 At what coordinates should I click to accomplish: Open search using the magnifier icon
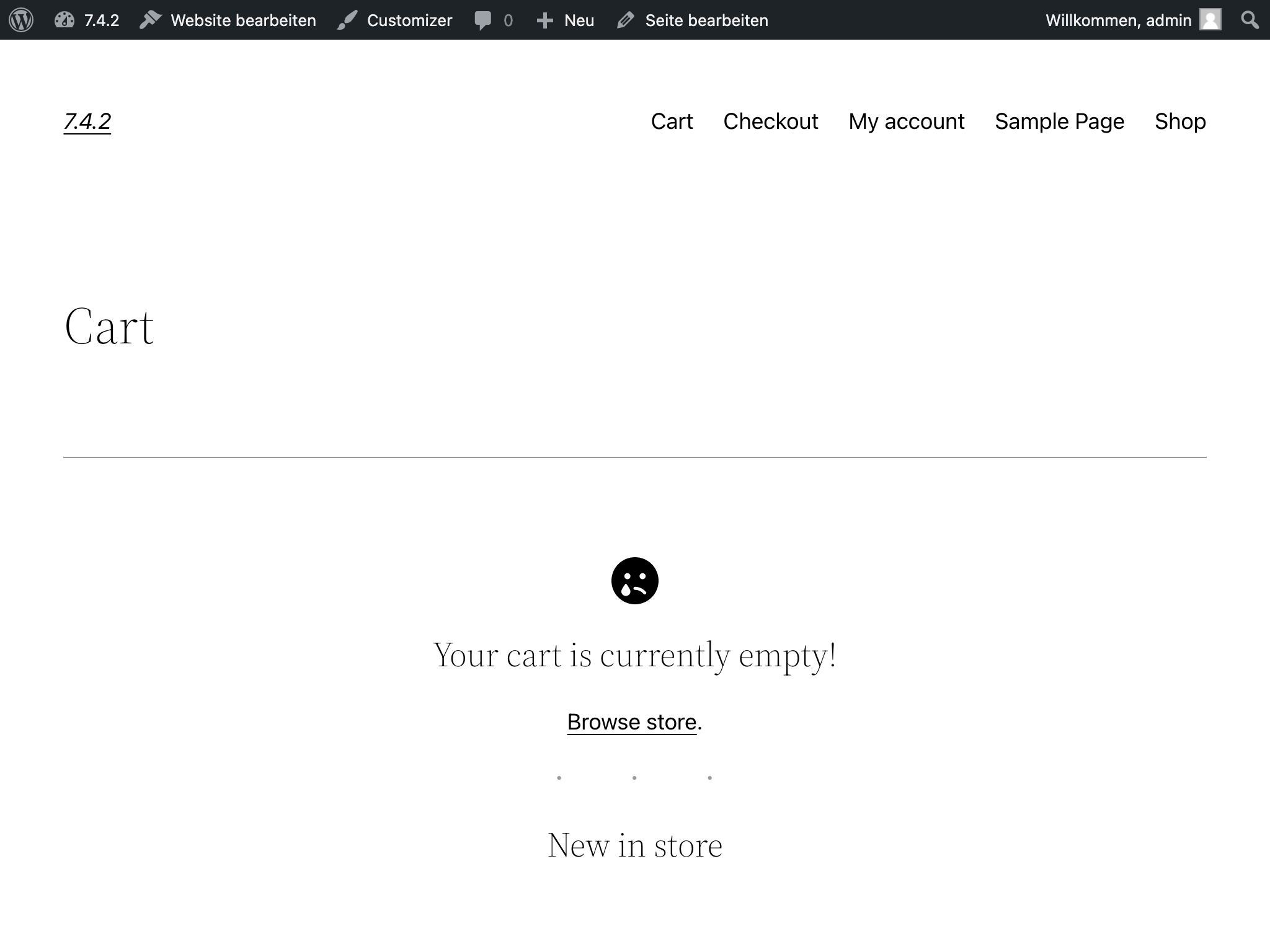1250,19
